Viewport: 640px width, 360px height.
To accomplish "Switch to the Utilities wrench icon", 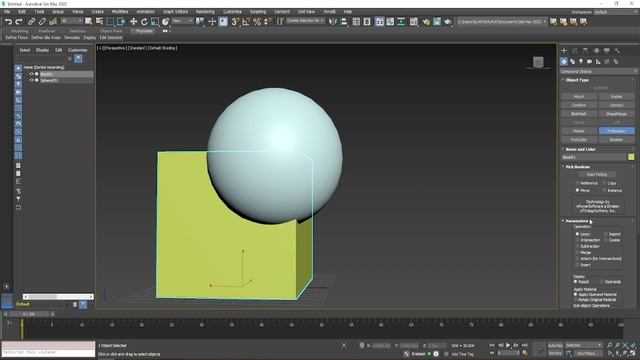I will click(x=618, y=51).
